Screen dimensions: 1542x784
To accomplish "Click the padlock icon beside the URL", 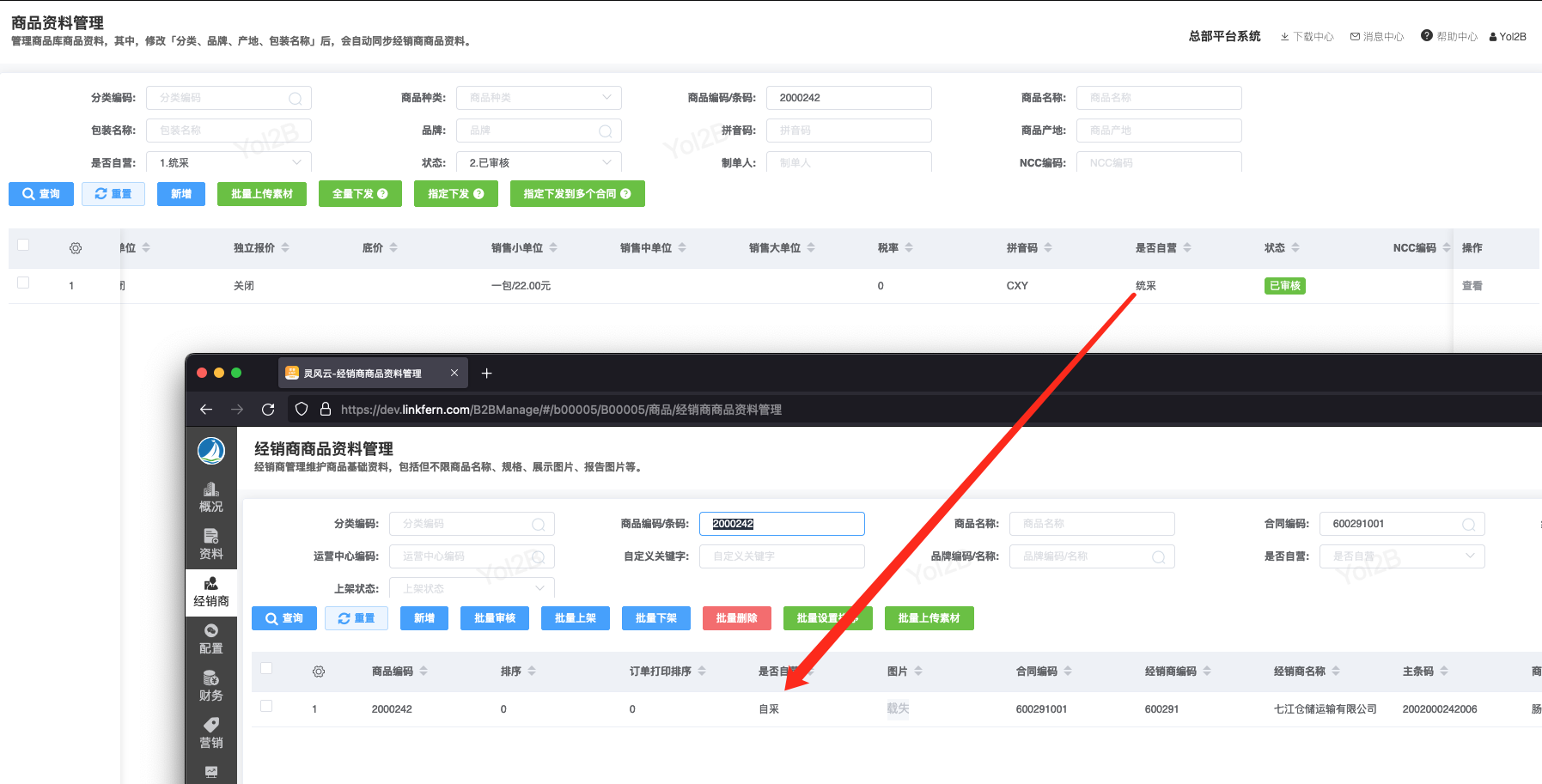I will coord(326,410).
